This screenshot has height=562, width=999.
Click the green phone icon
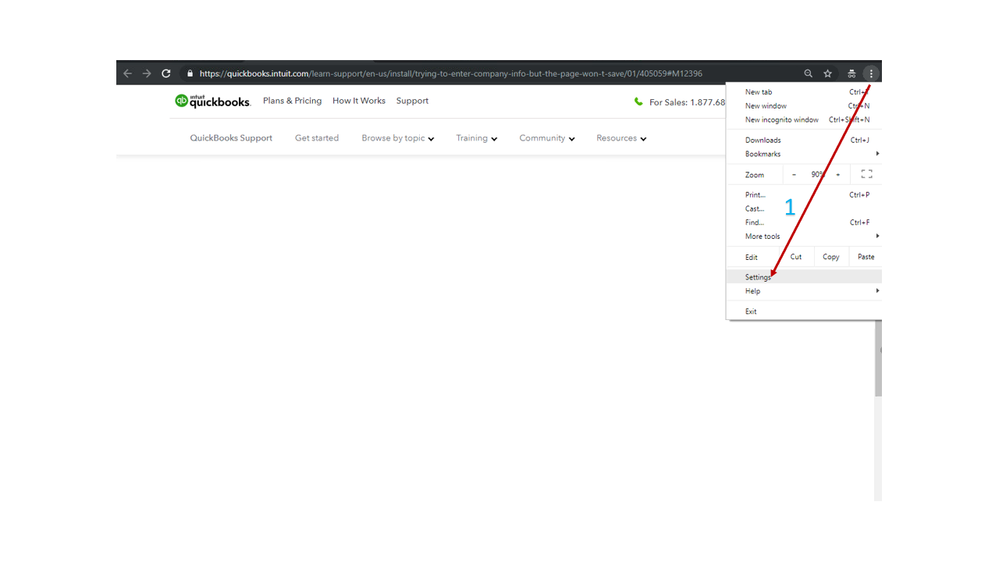point(638,101)
